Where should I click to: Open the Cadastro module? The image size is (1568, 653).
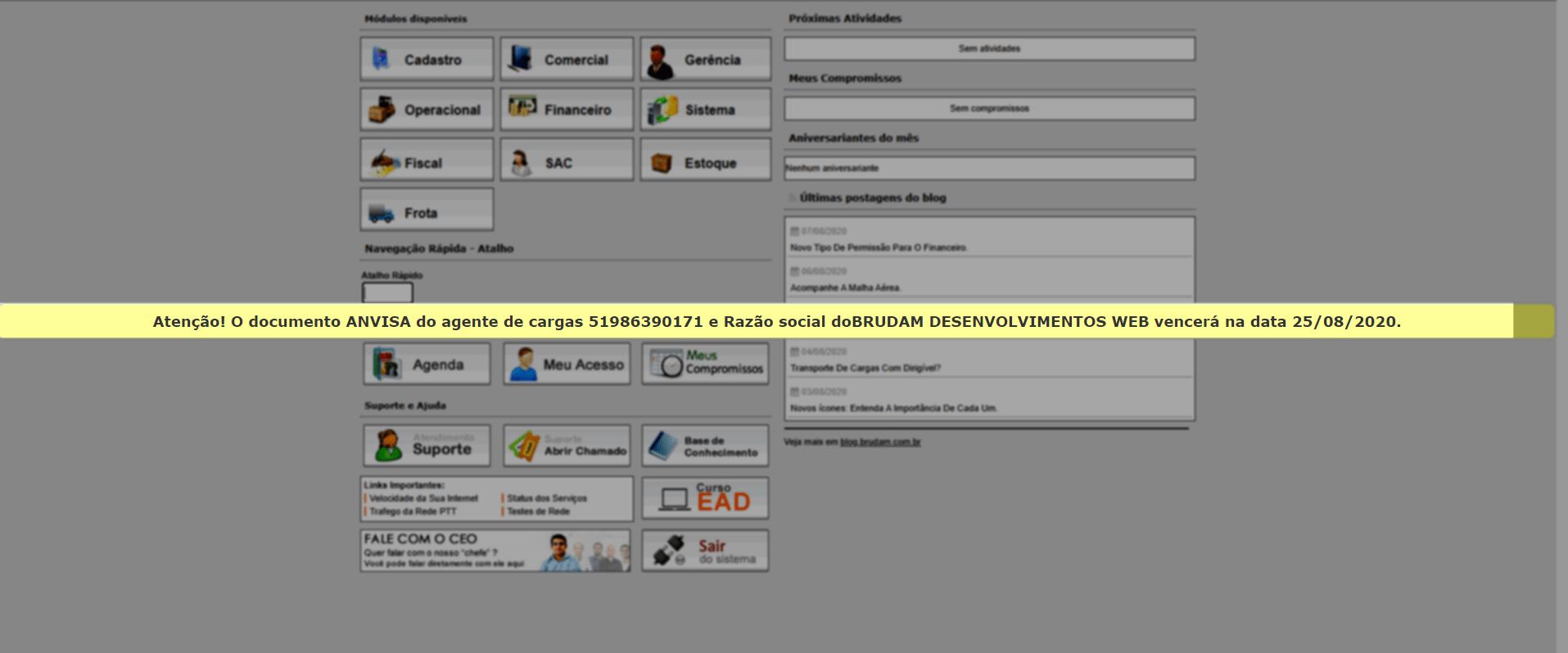[x=427, y=59]
